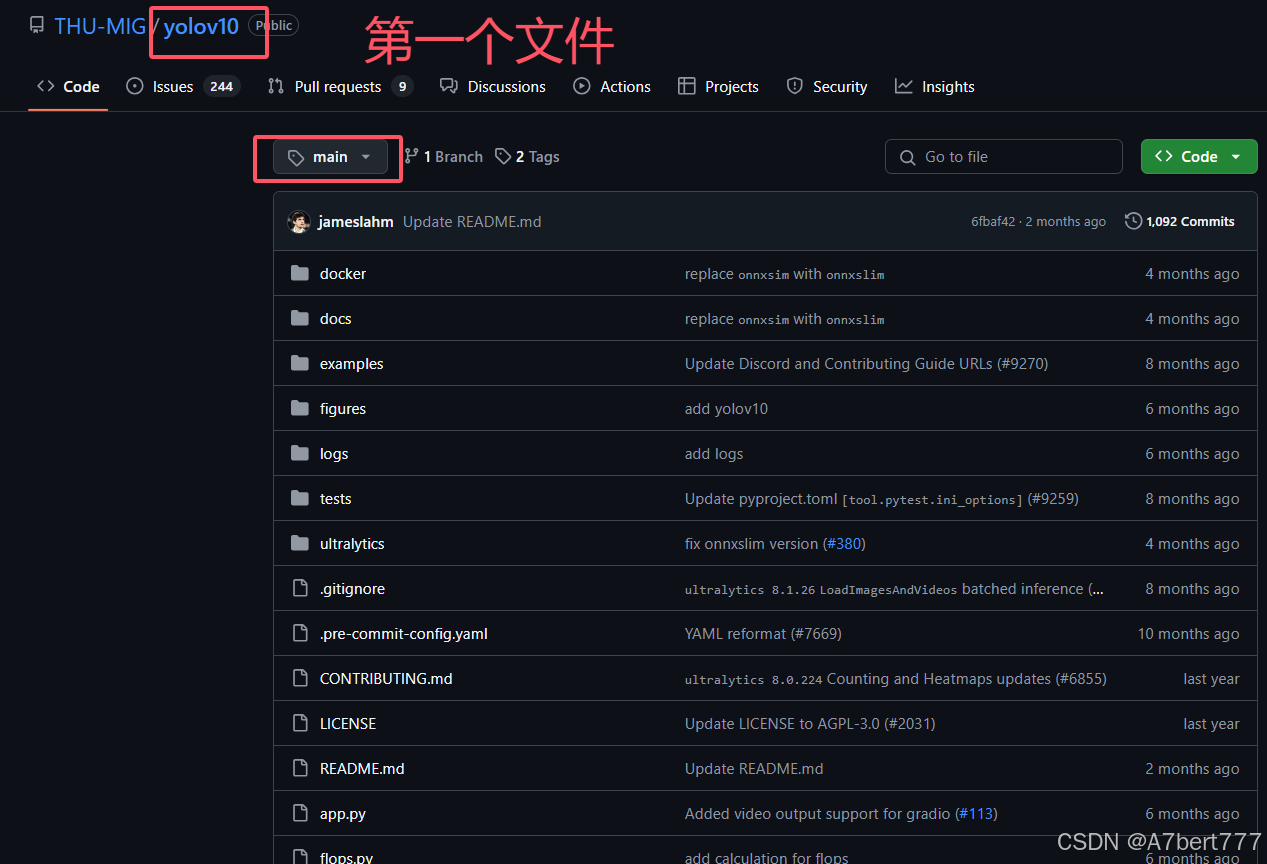Open the YAML reformat (#7669) commit message
1267x864 pixels.
coord(763,634)
